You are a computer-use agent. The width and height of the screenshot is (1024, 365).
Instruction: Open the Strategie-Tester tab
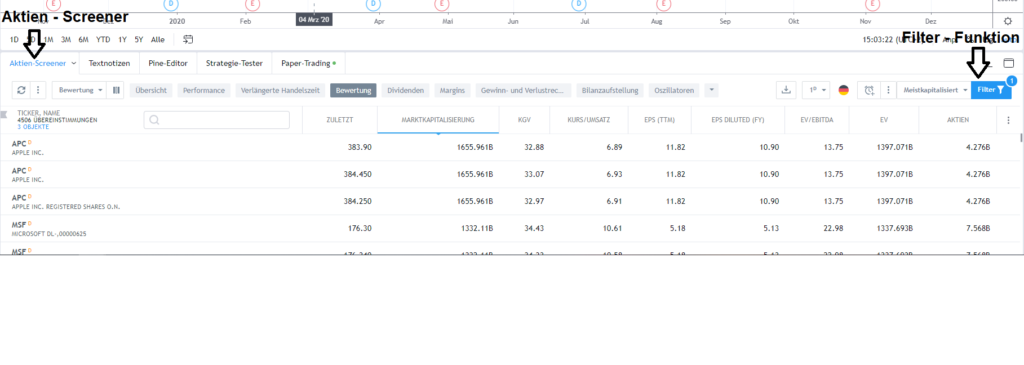234,63
